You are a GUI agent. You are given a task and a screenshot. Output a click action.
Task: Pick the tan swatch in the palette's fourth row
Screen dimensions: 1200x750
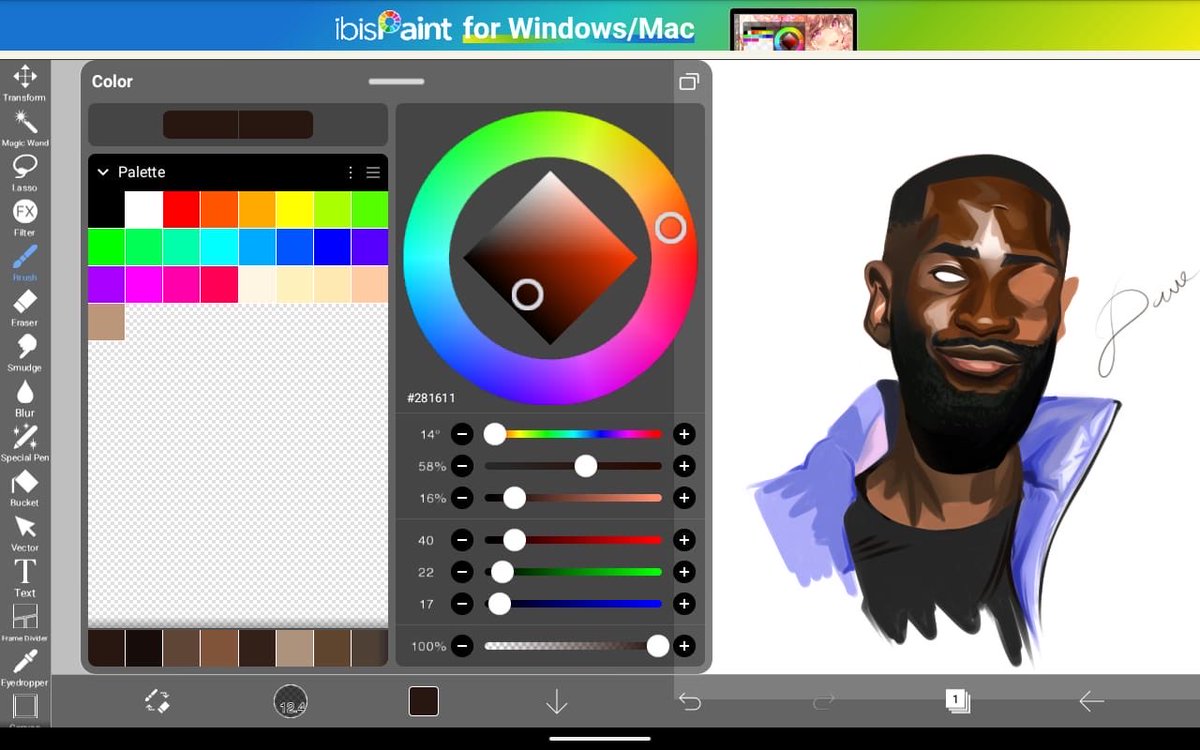[106, 322]
